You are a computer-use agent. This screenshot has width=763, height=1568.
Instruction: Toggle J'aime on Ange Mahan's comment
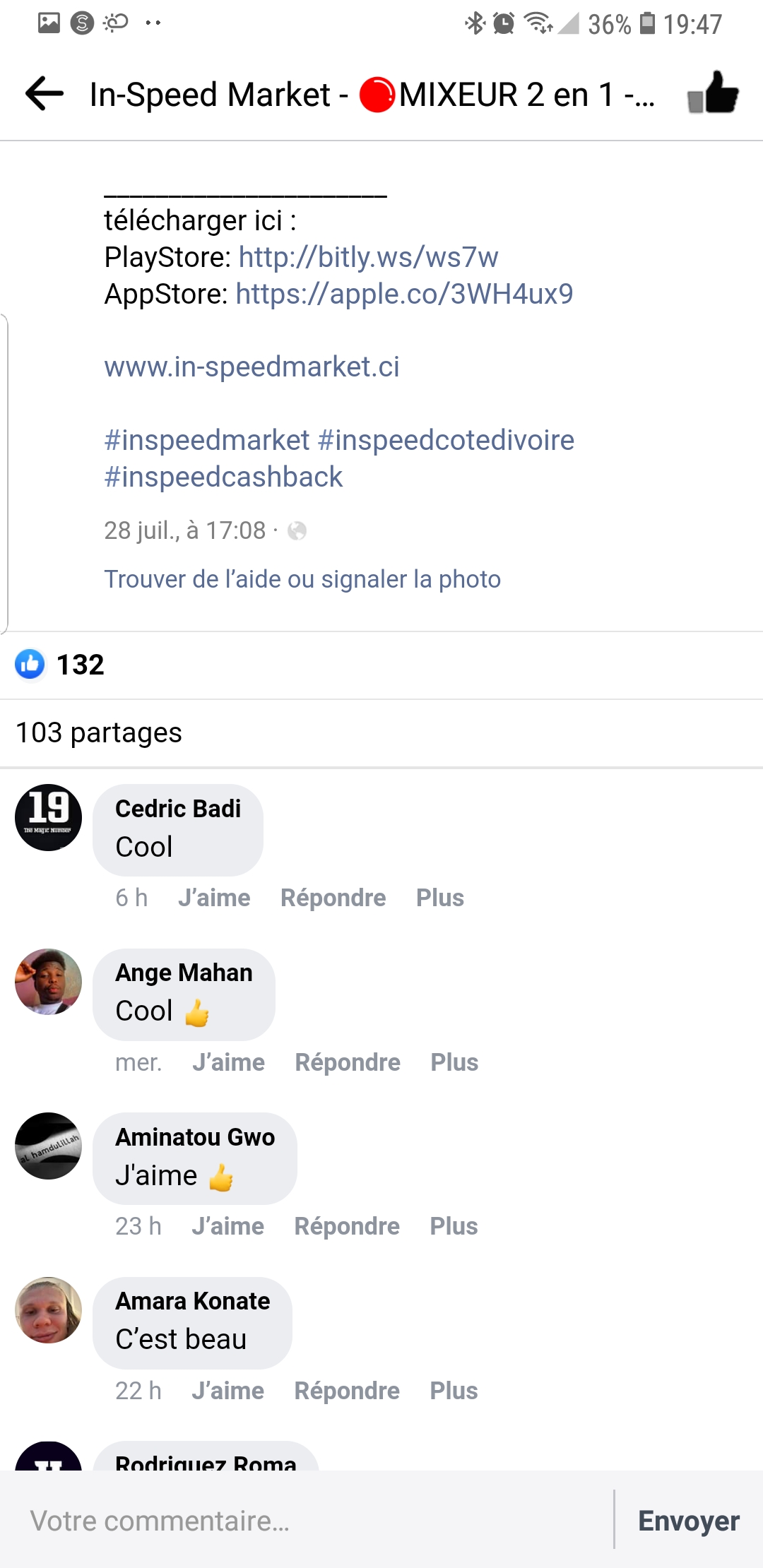(228, 1062)
